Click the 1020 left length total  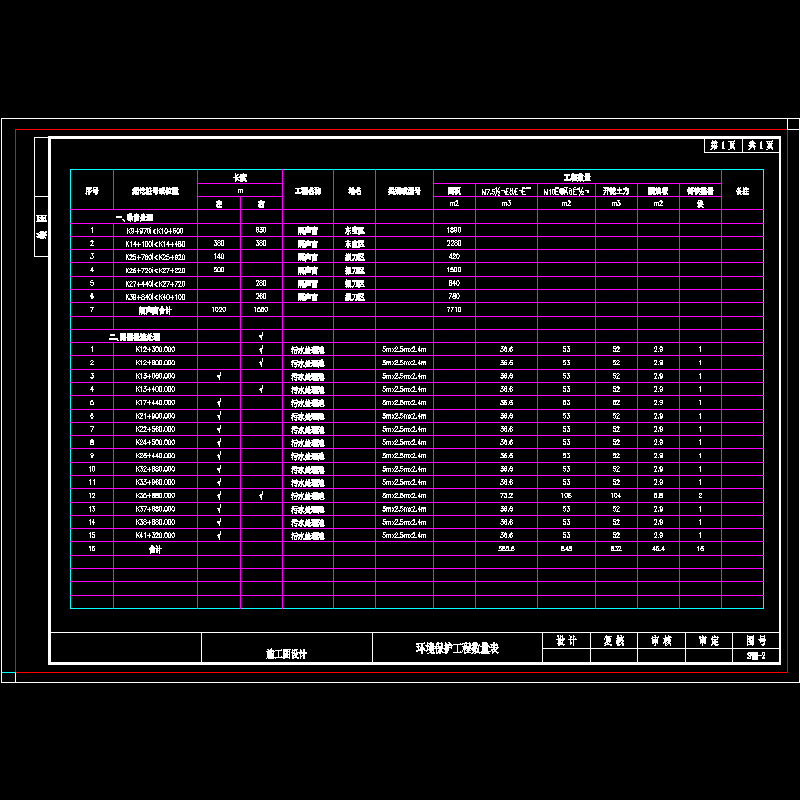219,310
